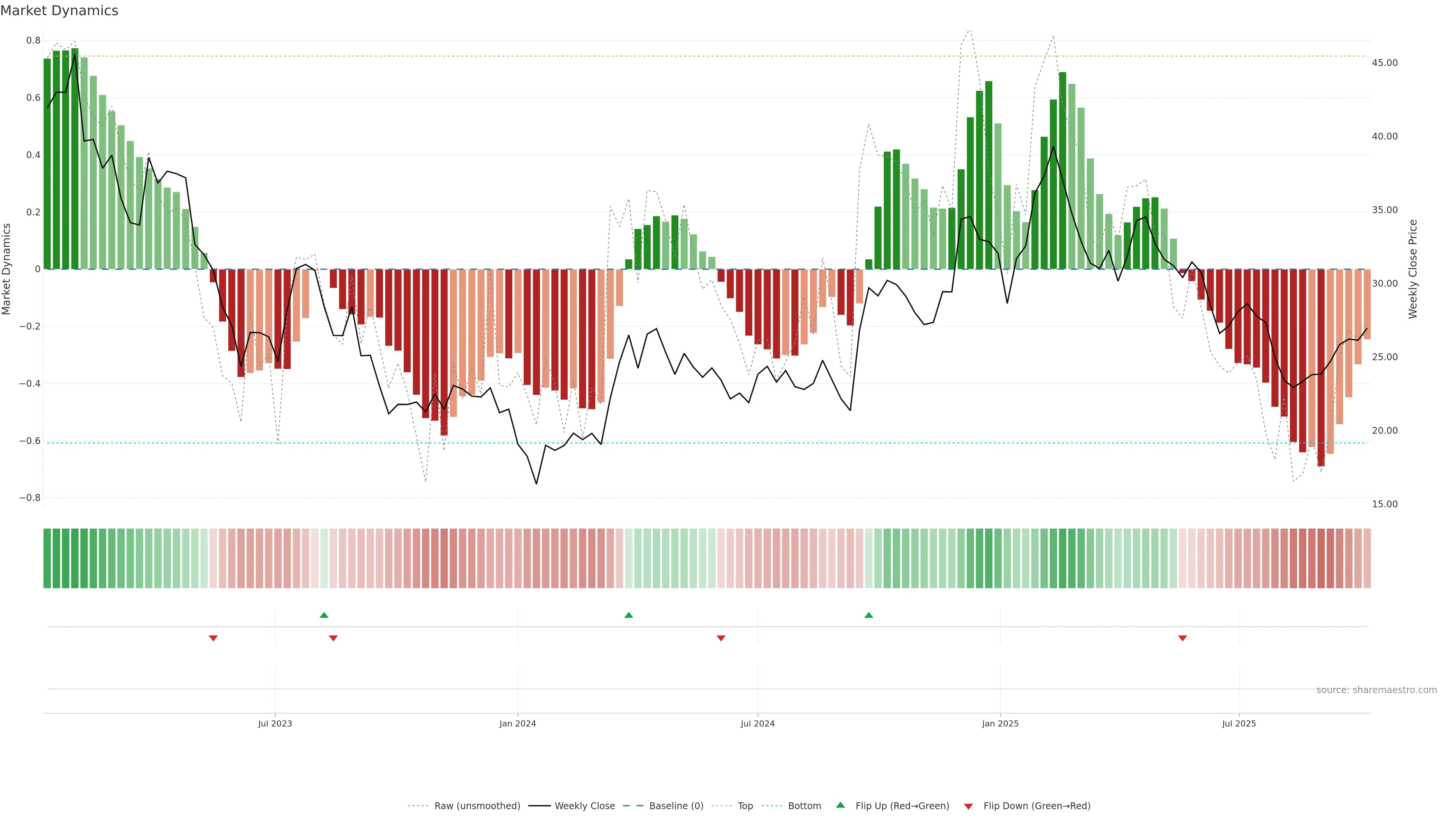Image resolution: width=1456 pixels, height=819 pixels.
Task: Click green flip-up marker nearest Sep 2024
Action: [869, 615]
